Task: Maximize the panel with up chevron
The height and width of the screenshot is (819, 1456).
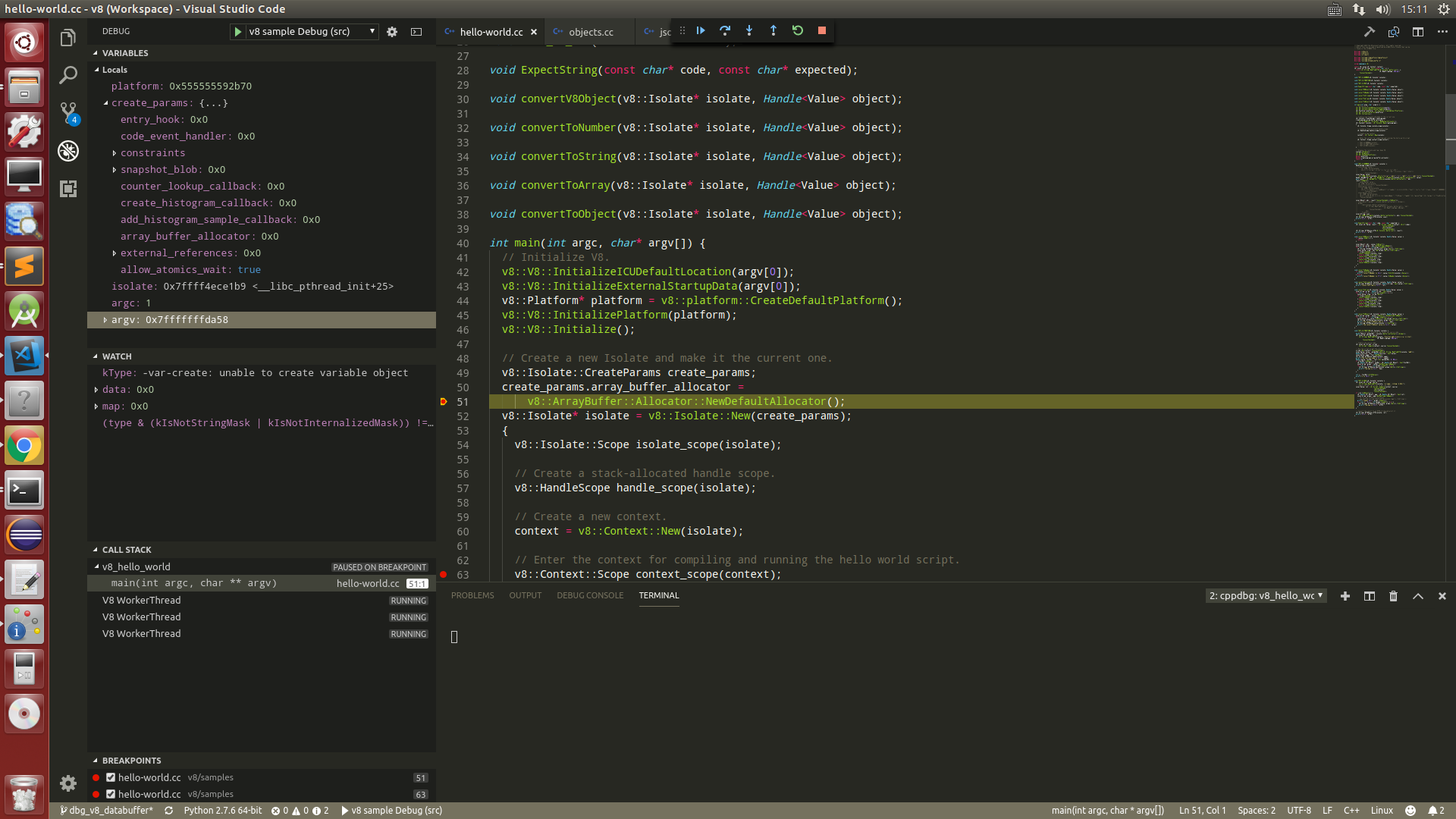Action: coord(1418,596)
